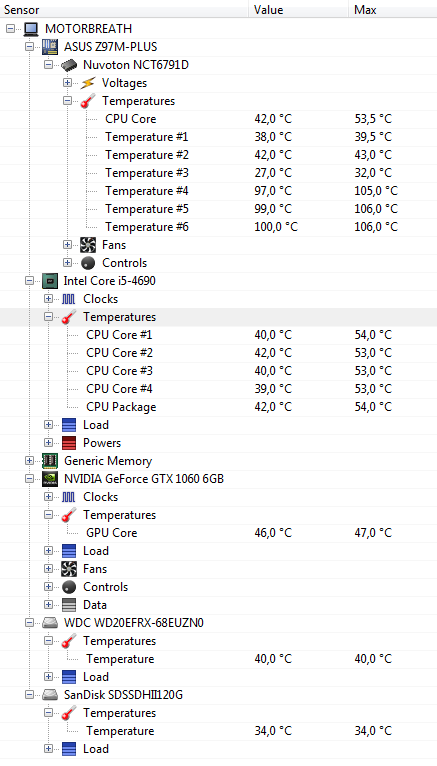Click the WDC Temperatures thermometer icon
The width and height of the screenshot is (437, 766).
(69, 641)
